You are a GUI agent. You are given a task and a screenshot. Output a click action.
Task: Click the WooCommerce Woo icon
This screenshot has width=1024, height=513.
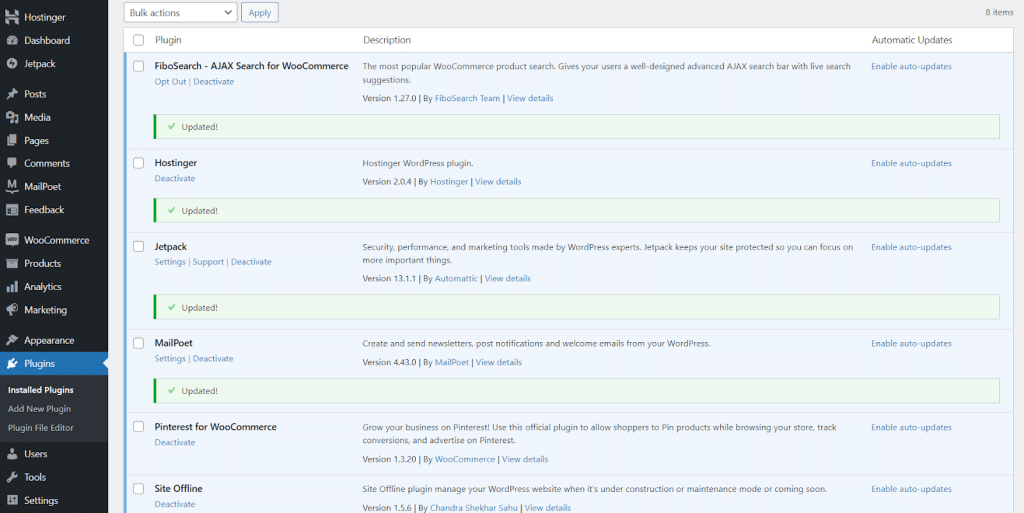point(12,240)
